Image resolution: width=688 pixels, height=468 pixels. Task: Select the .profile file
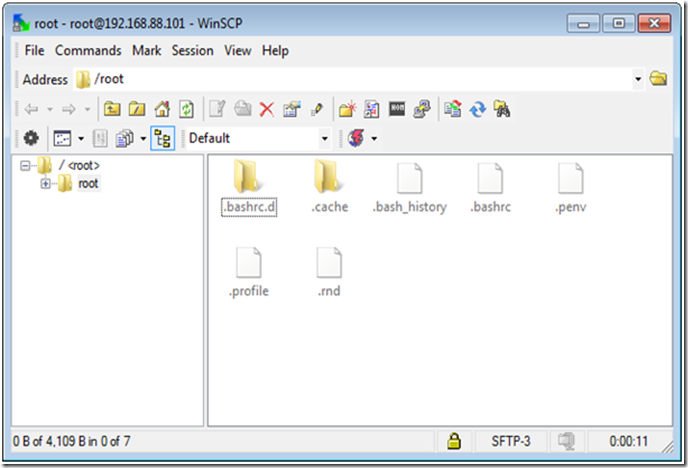(248, 273)
